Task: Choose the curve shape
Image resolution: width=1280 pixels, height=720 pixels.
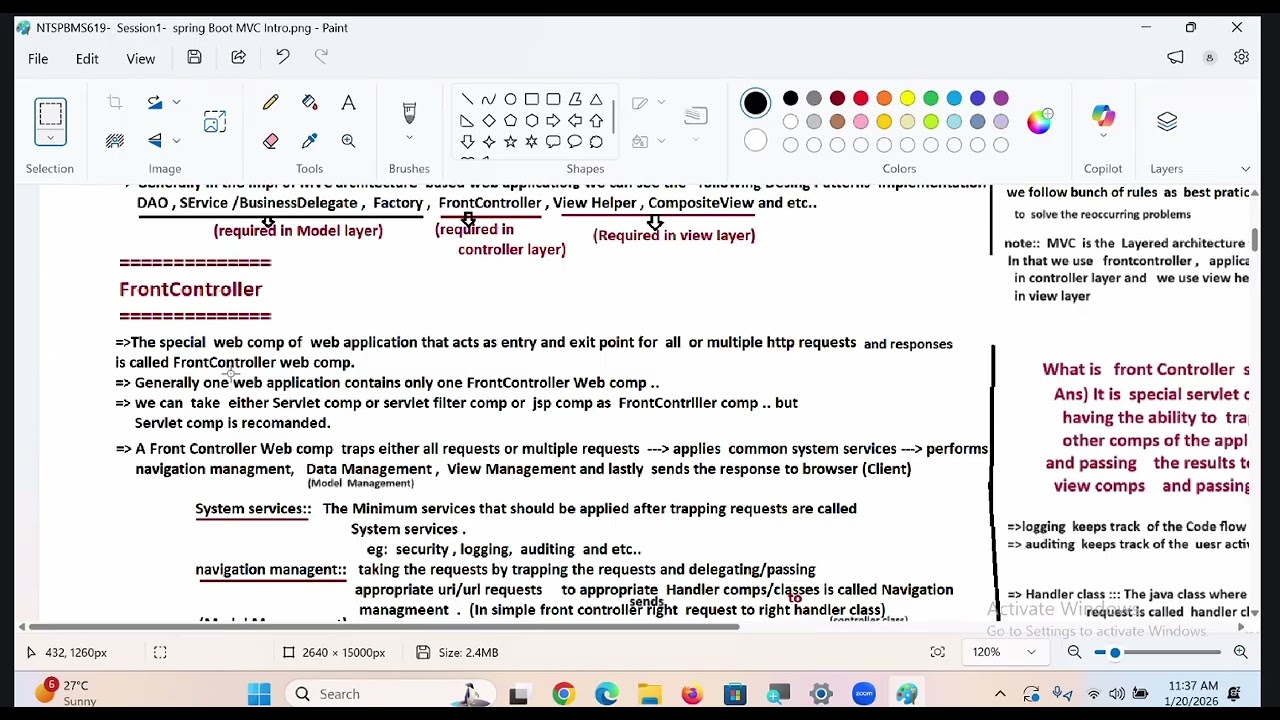Action: point(488,99)
